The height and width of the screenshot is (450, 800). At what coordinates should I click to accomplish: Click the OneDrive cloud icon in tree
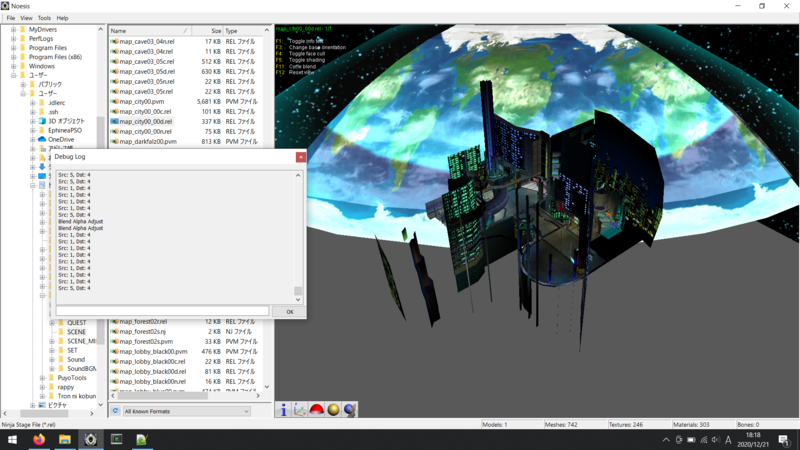[42, 139]
